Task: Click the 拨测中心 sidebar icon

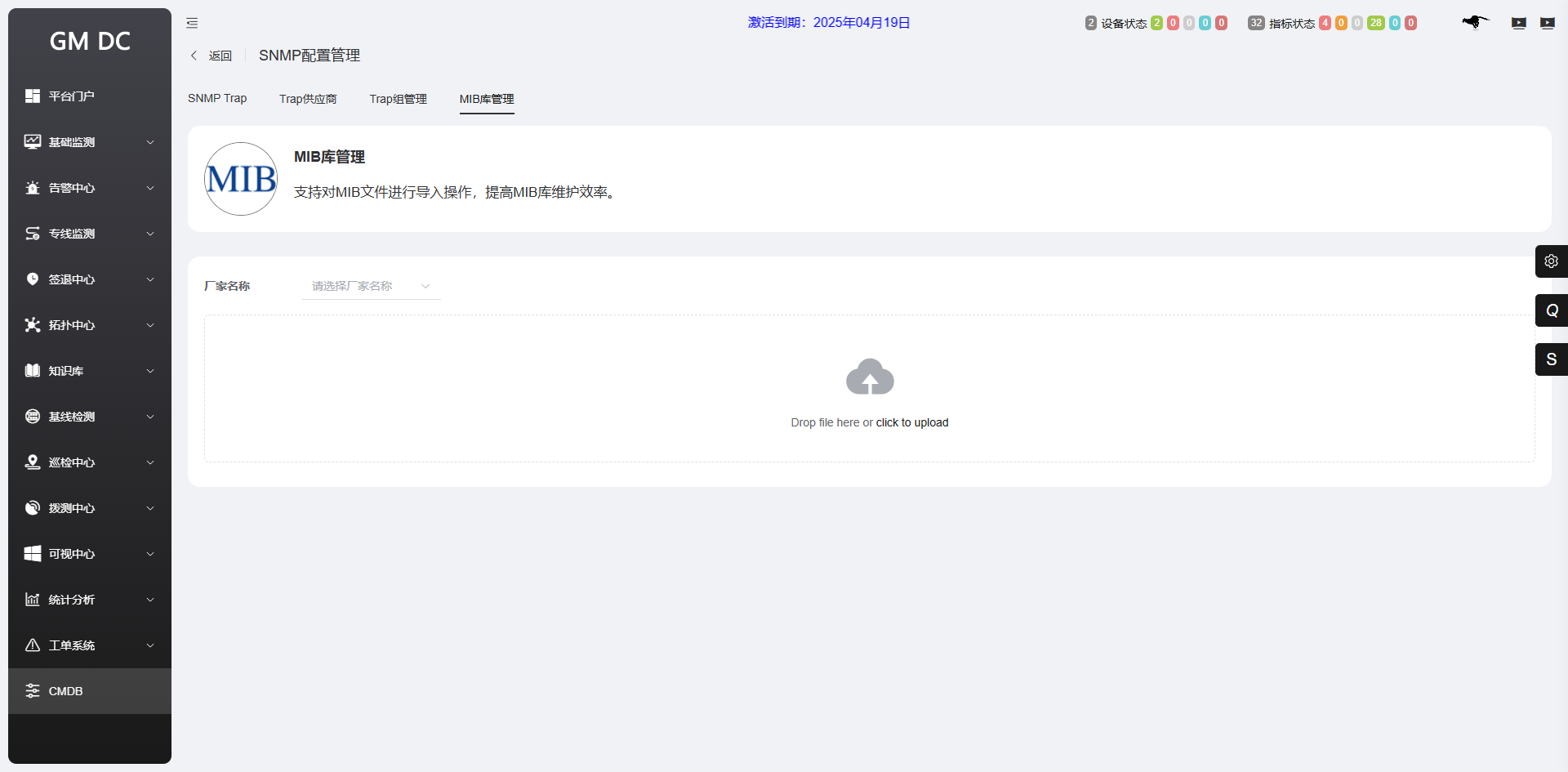Action: click(x=33, y=508)
